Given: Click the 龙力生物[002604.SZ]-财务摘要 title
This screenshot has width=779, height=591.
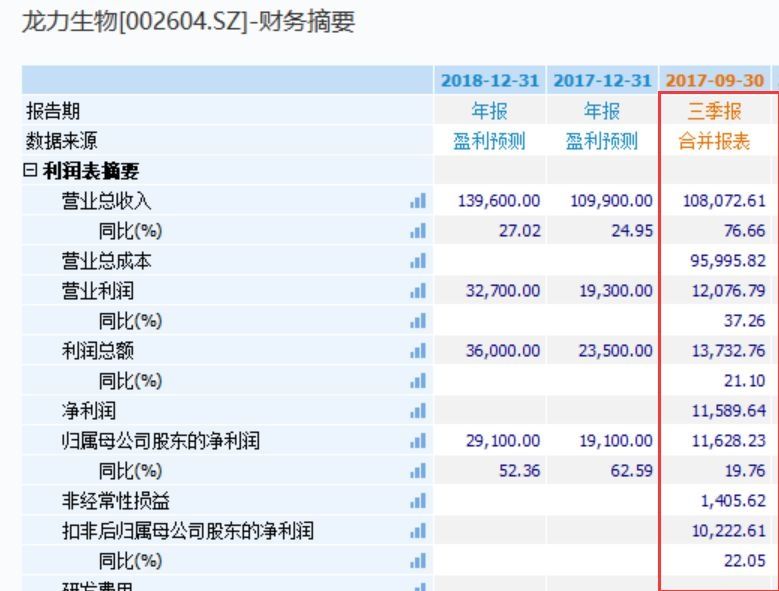Looking at the screenshot, I should 189,22.
